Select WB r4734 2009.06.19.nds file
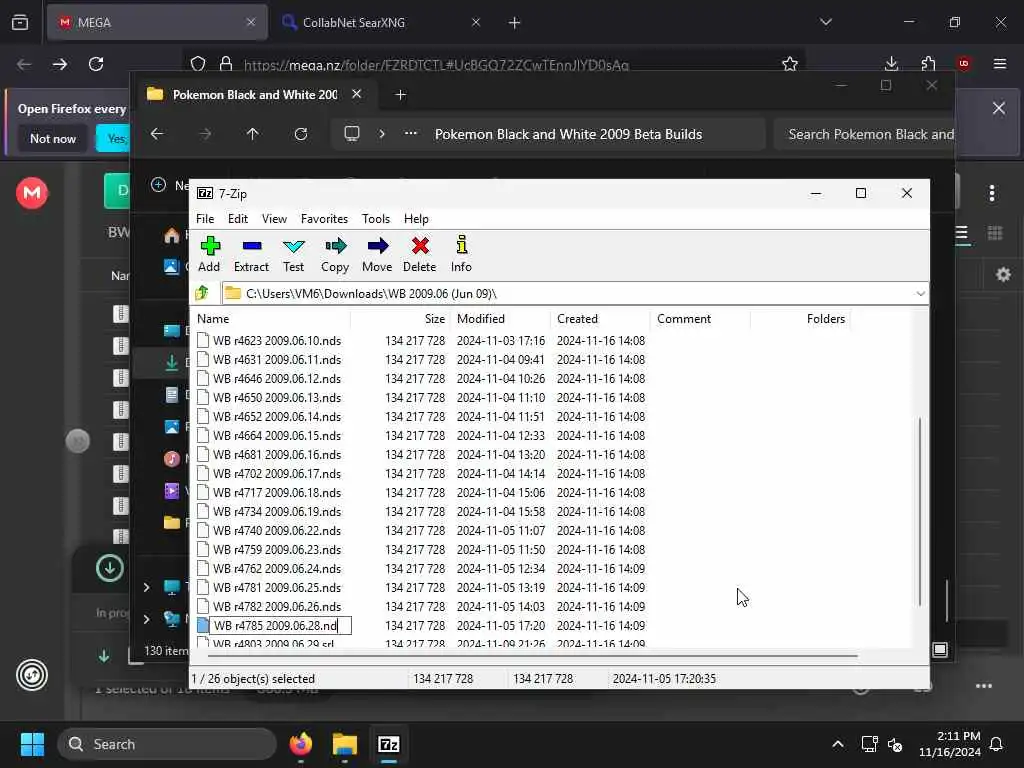Viewport: 1024px width, 768px height. pyautogui.click(x=277, y=511)
